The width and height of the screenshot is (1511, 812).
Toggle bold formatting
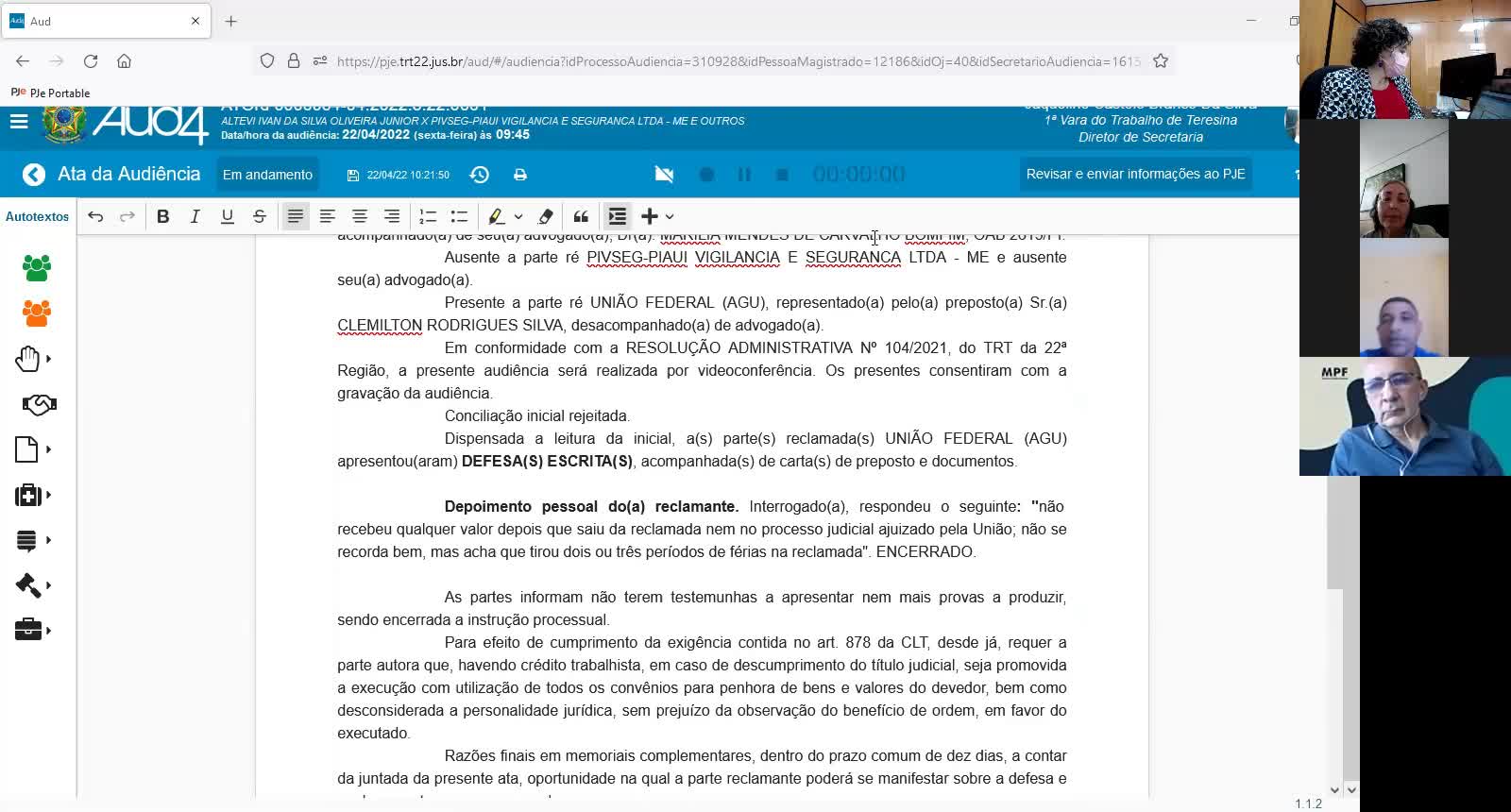coord(163,217)
